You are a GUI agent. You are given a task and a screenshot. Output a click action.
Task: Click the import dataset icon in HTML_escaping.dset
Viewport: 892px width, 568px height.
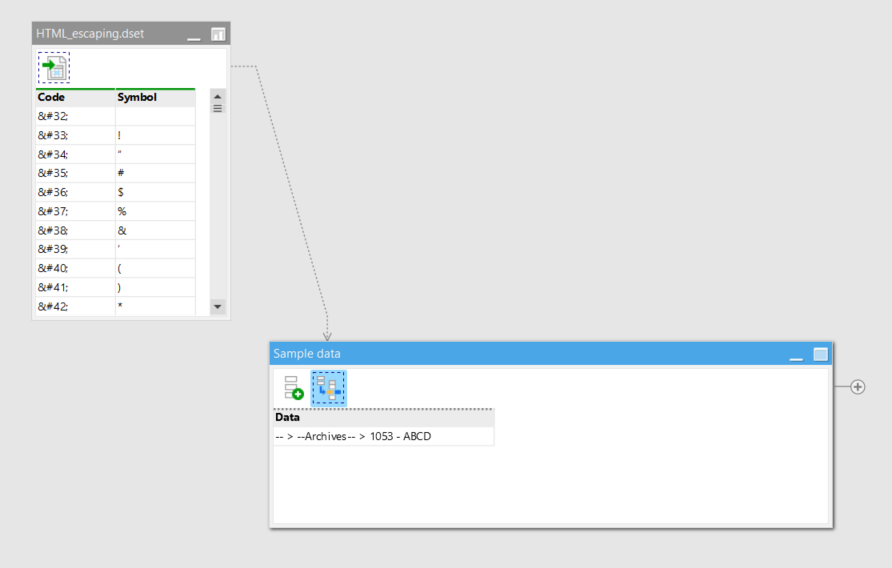[x=54, y=67]
